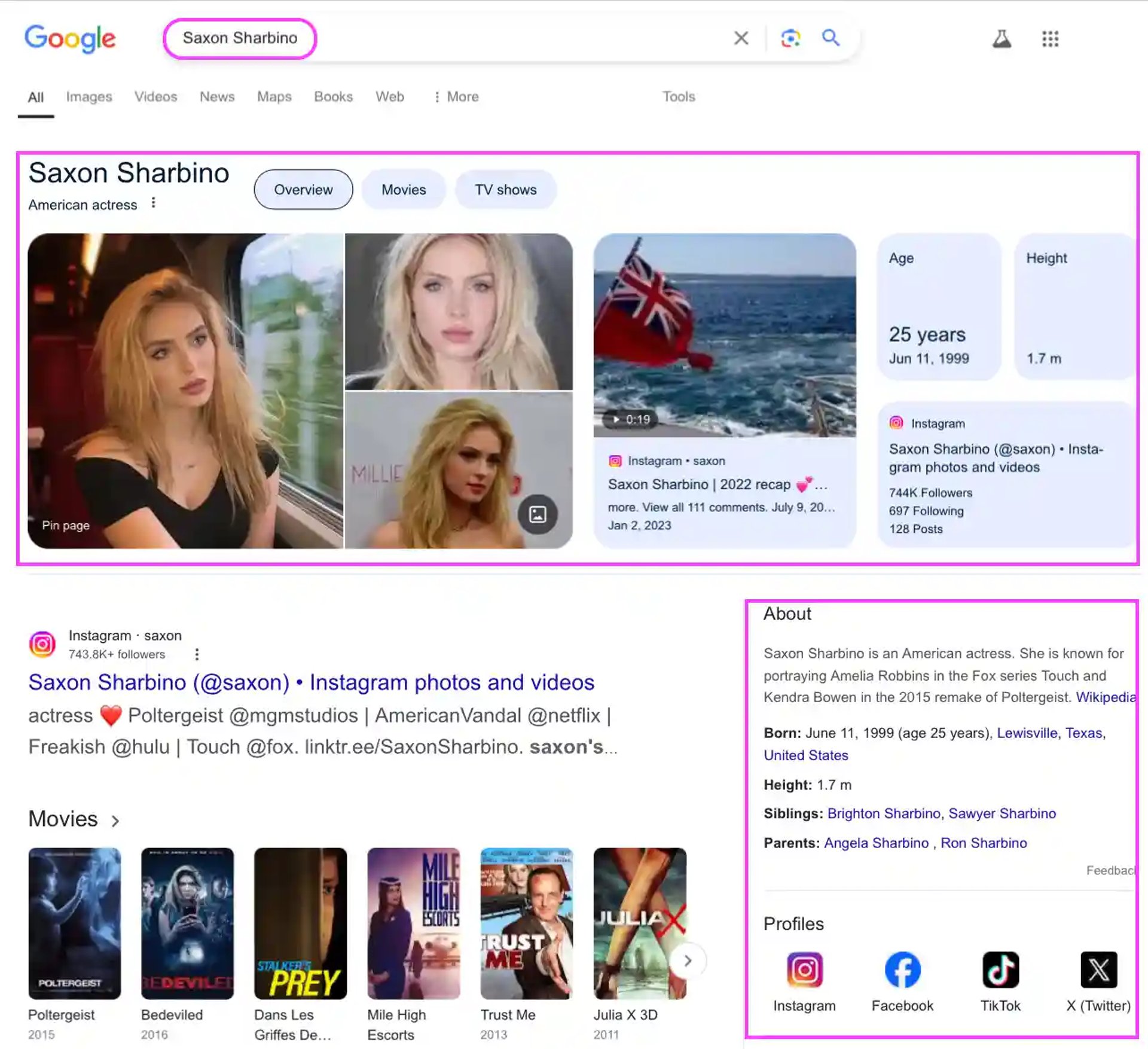The height and width of the screenshot is (1049, 1148).
Task: Open the Instagram profile icon
Action: [804, 969]
